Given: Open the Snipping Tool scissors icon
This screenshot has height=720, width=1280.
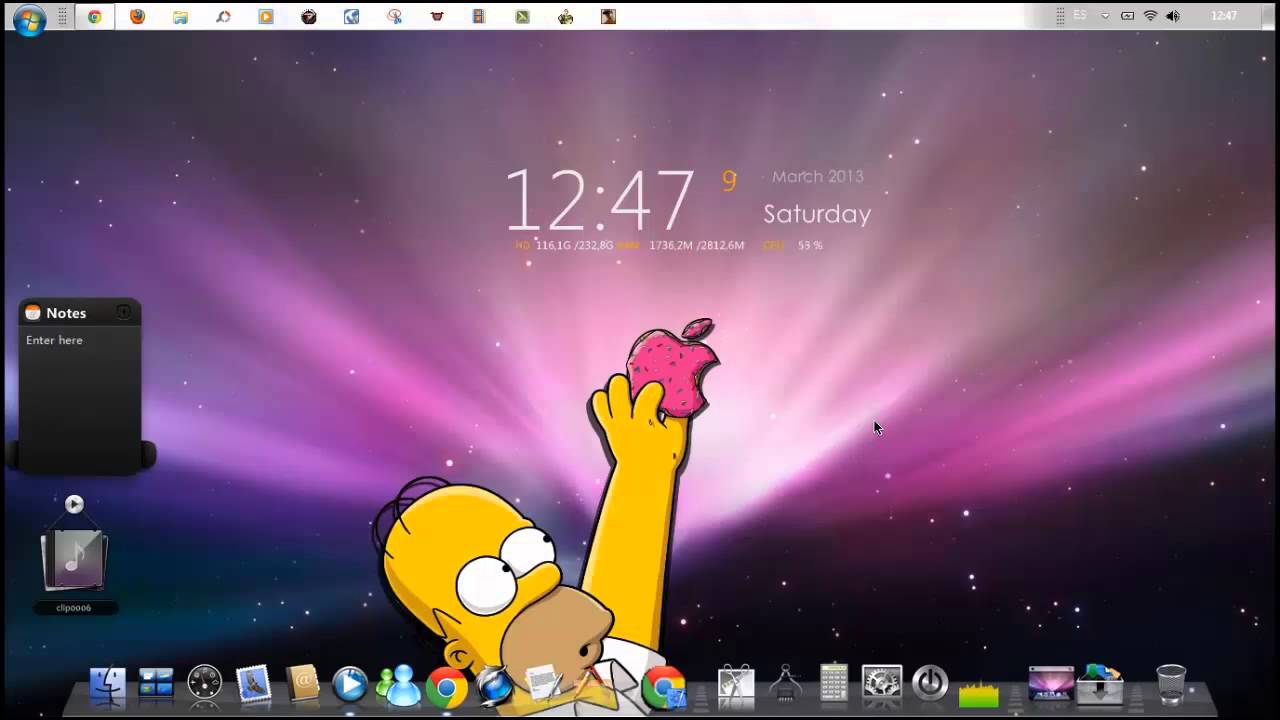Looking at the screenshot, I should [395, 16].
